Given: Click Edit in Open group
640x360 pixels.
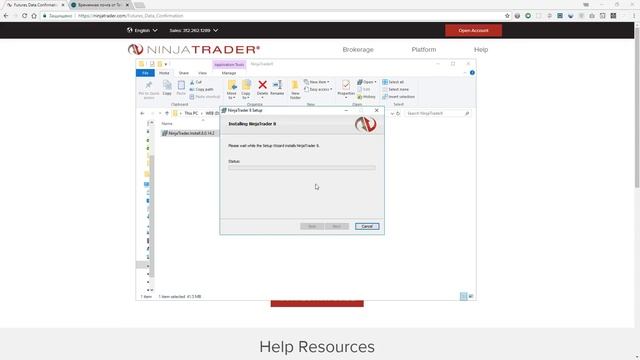Looking at the screenshot, I should click(364, 89).
